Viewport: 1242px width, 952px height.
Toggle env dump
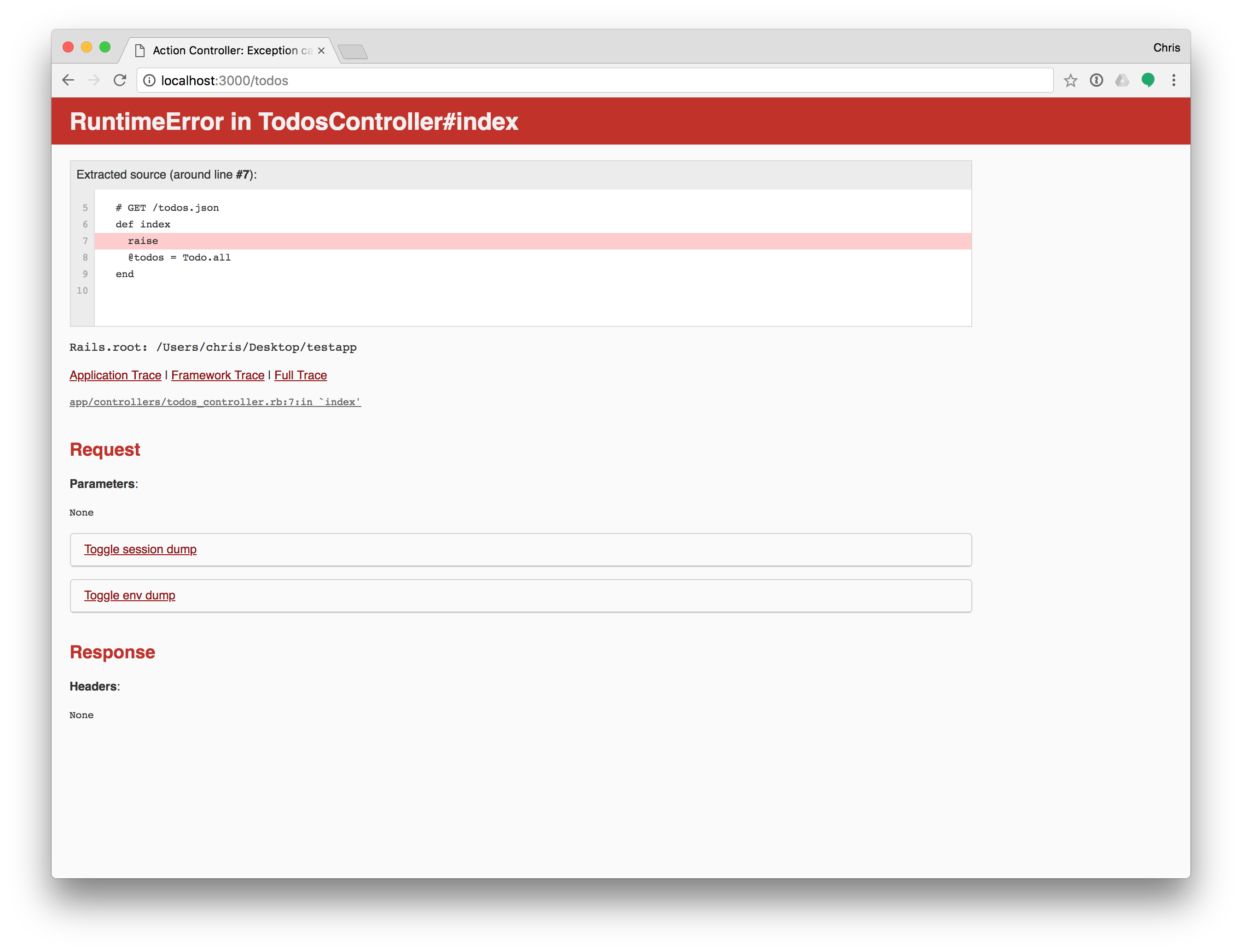coord(129,595)
